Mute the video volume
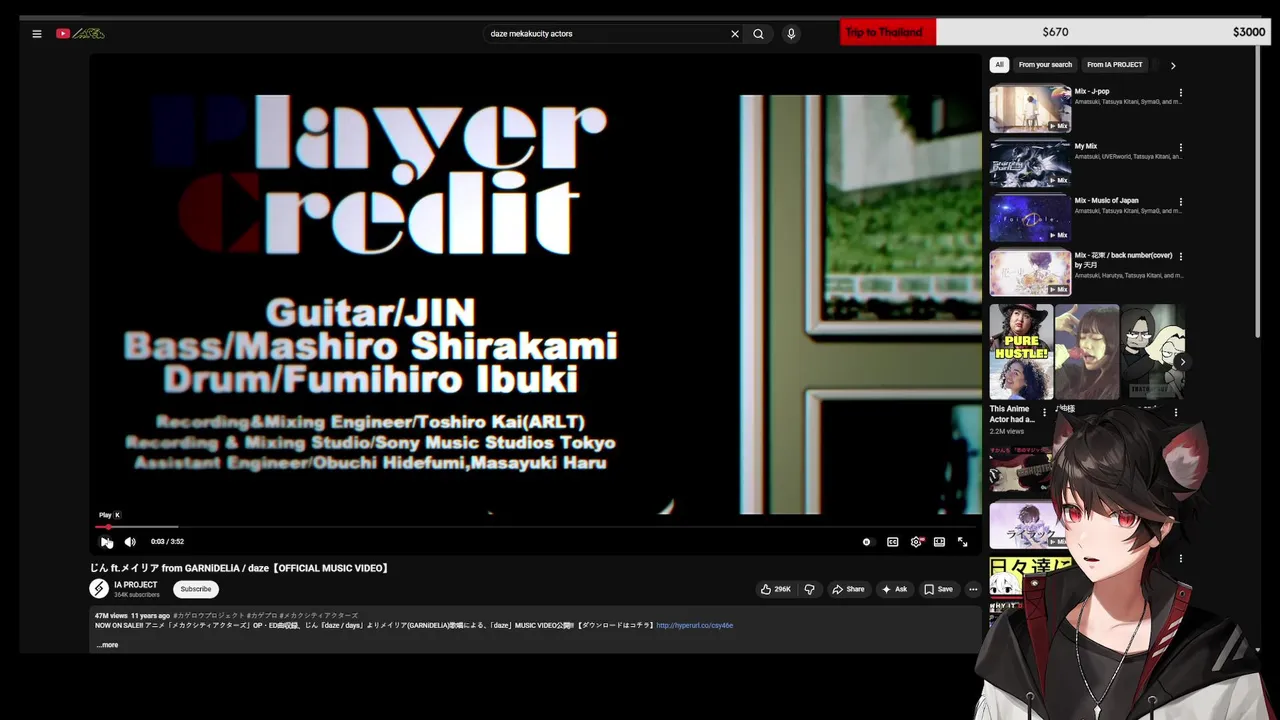This screenshot has height=720, width=1280. [130, 542]
